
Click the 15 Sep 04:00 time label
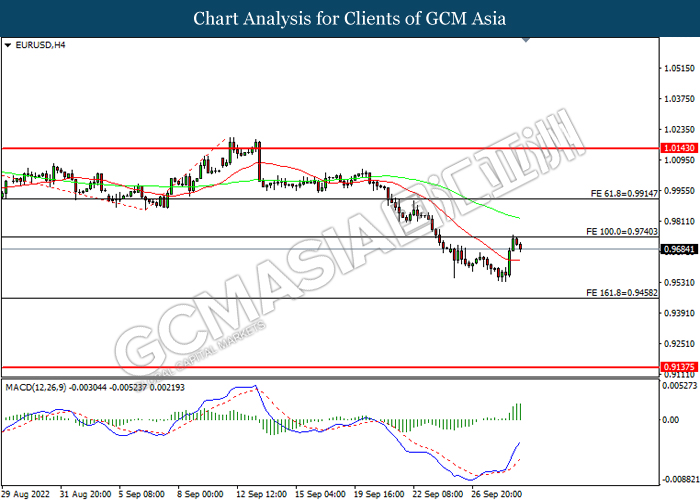pos(321,494)
